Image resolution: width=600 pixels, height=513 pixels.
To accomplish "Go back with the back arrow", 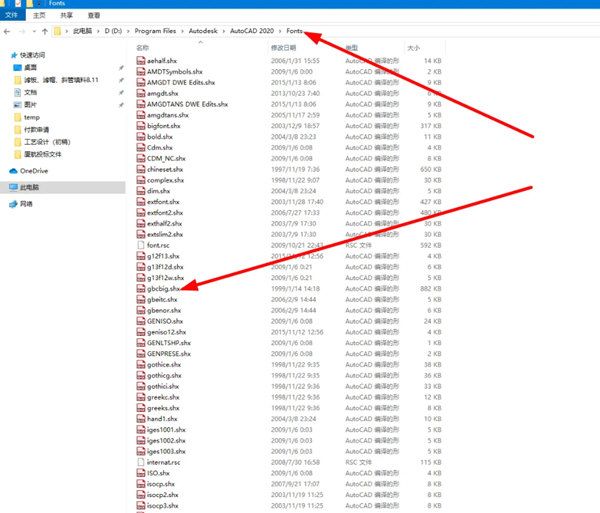I will tap(7, 31).
